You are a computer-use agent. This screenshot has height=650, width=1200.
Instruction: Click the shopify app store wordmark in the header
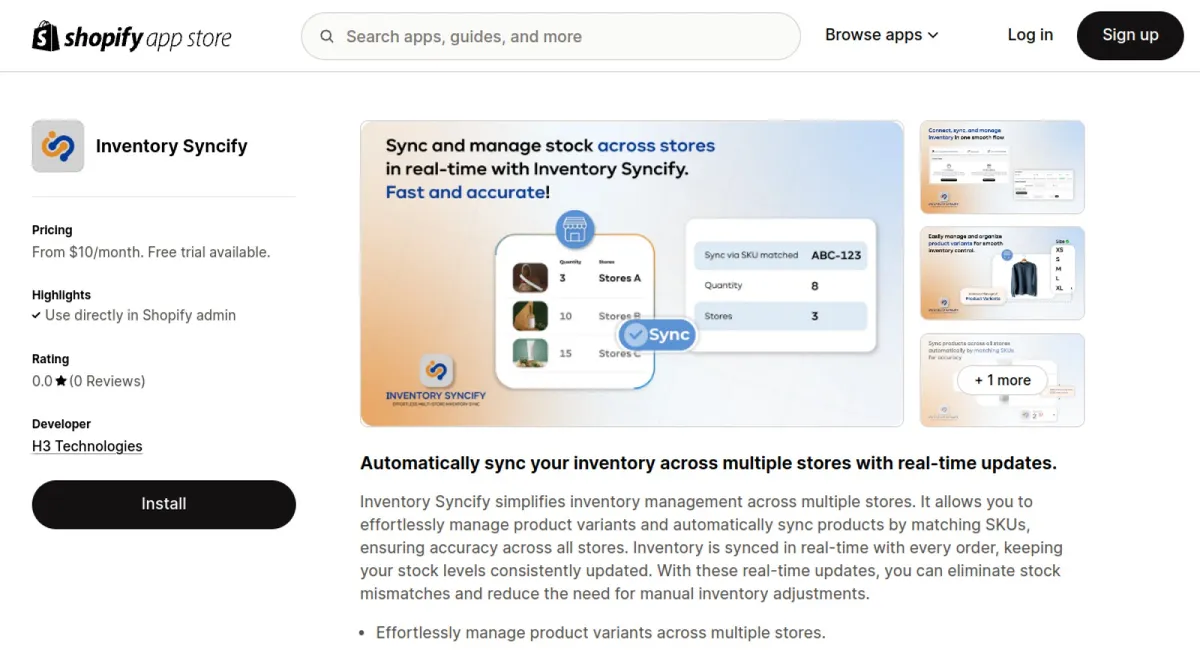point(147,36)
